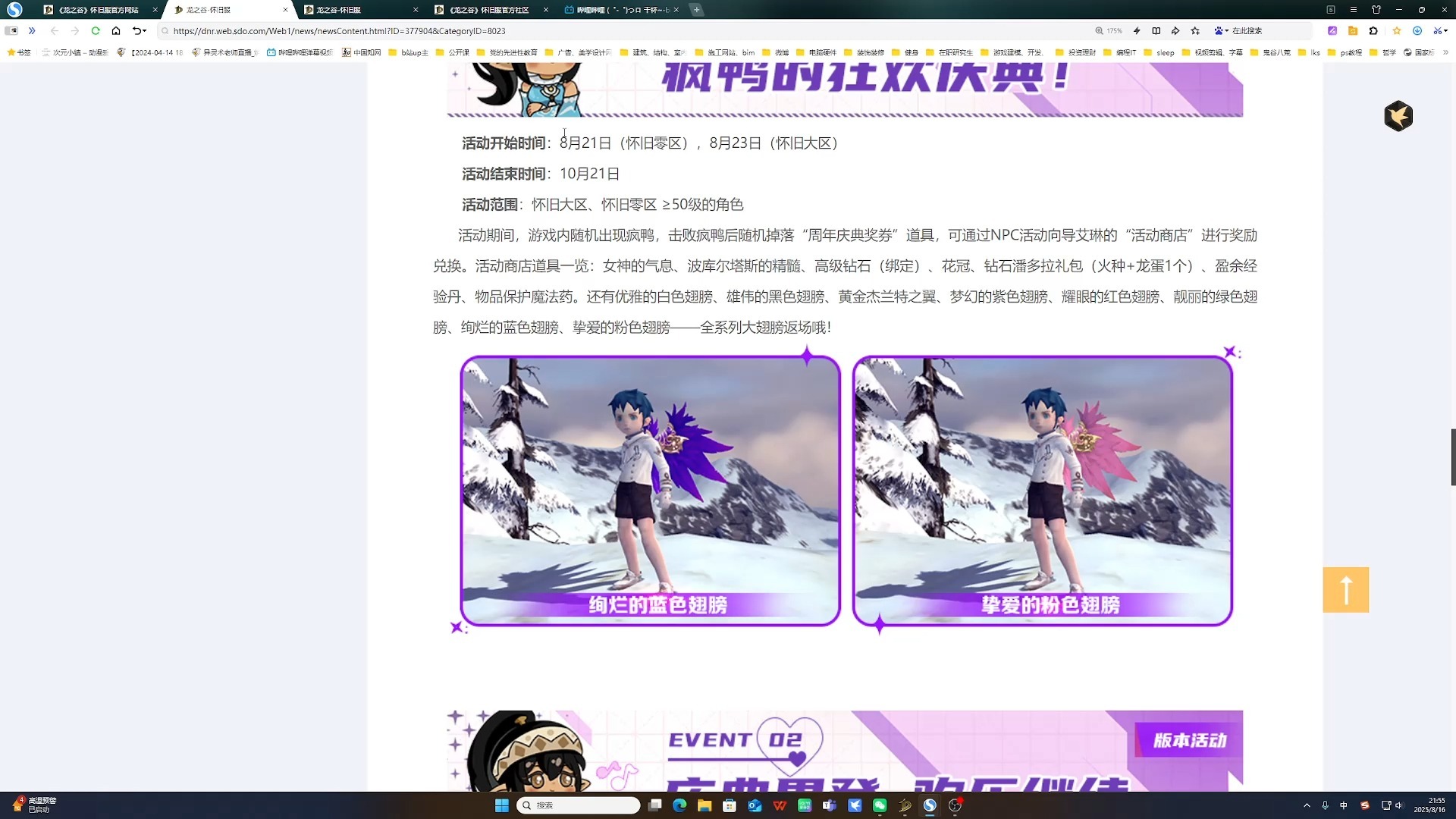This screenshot has width=1456, height=819.
Task: Open reading mode with the book icon
Action: point(1156,31)
